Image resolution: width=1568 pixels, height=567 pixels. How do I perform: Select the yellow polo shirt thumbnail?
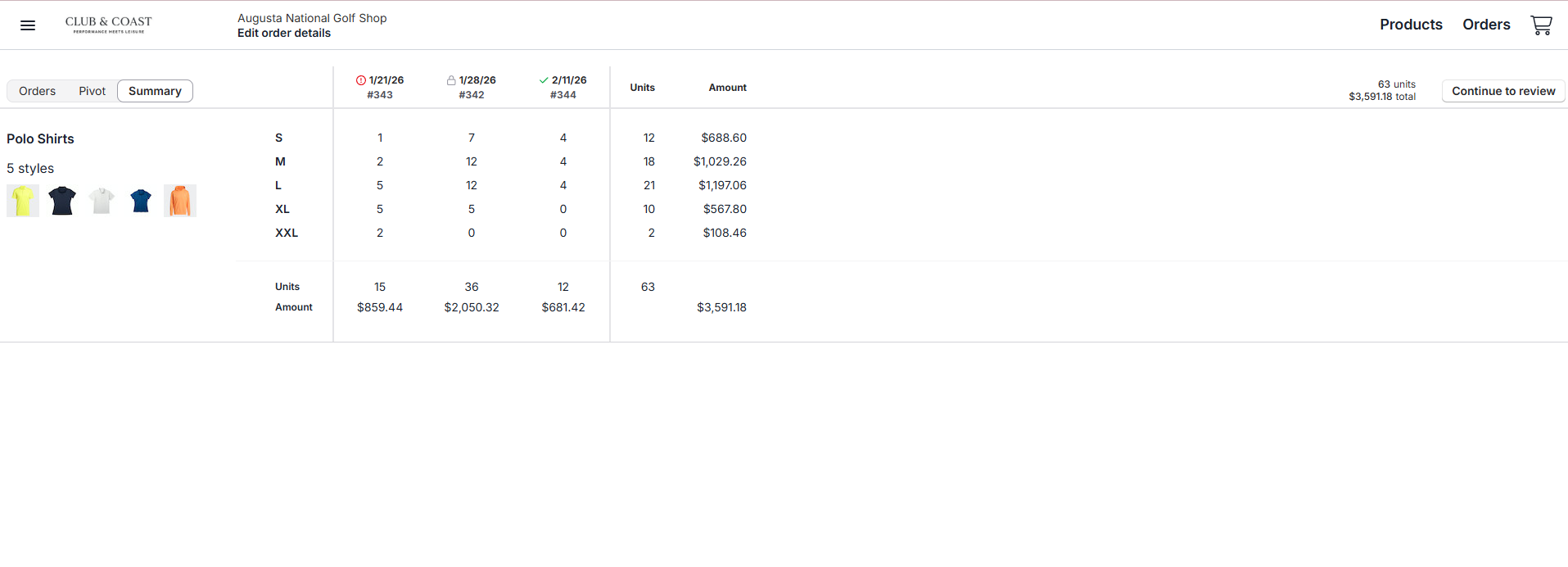(x=23, y=201)
